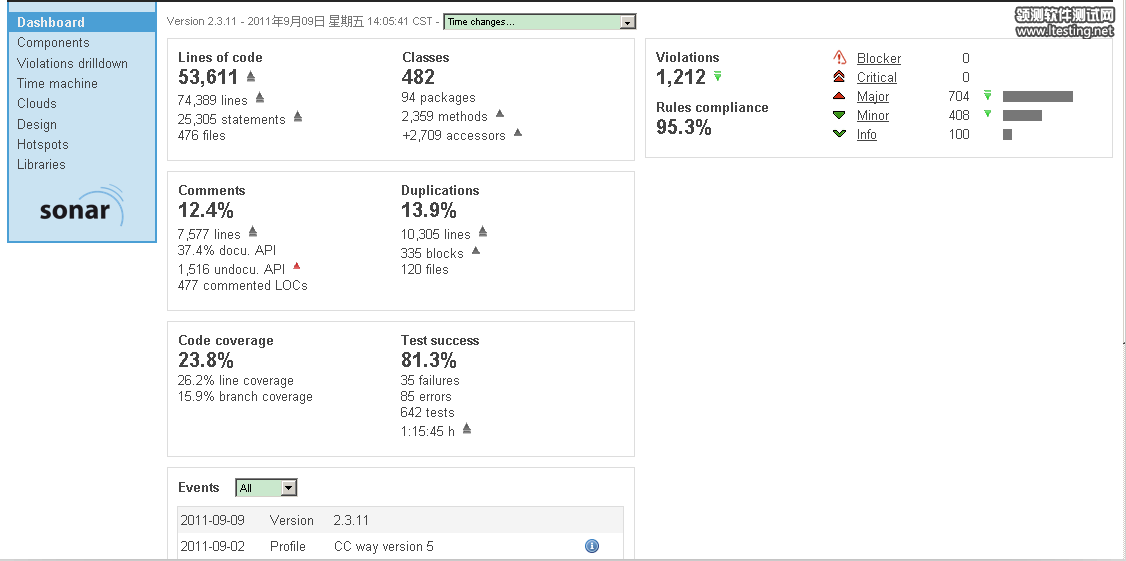Click the blue info icon on Profile event
Screen dimensions: 1126x561
click(592, 546)
